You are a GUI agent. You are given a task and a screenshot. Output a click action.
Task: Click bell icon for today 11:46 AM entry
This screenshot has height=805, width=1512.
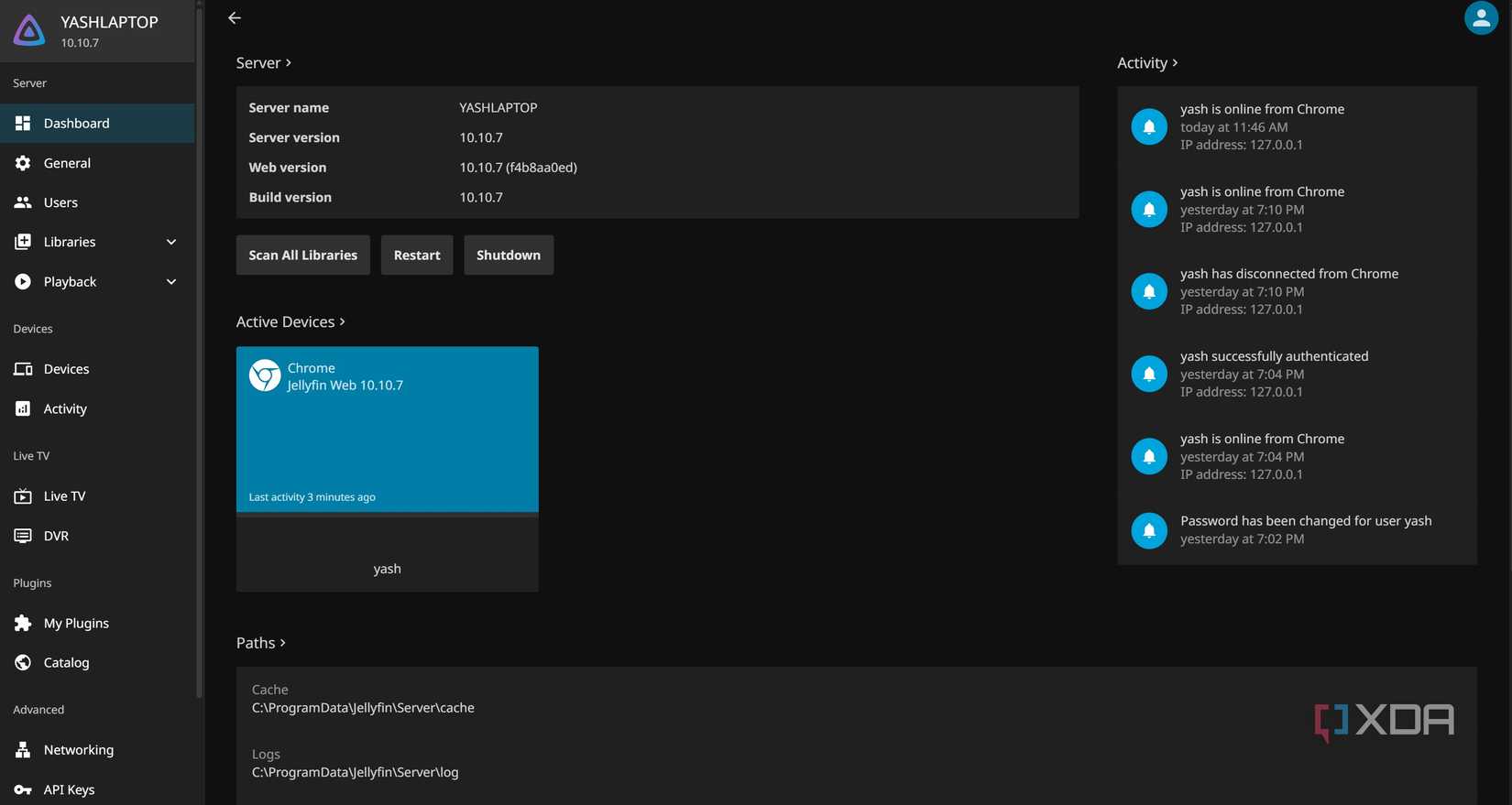pyautogui.click(x=1149, y=126)
